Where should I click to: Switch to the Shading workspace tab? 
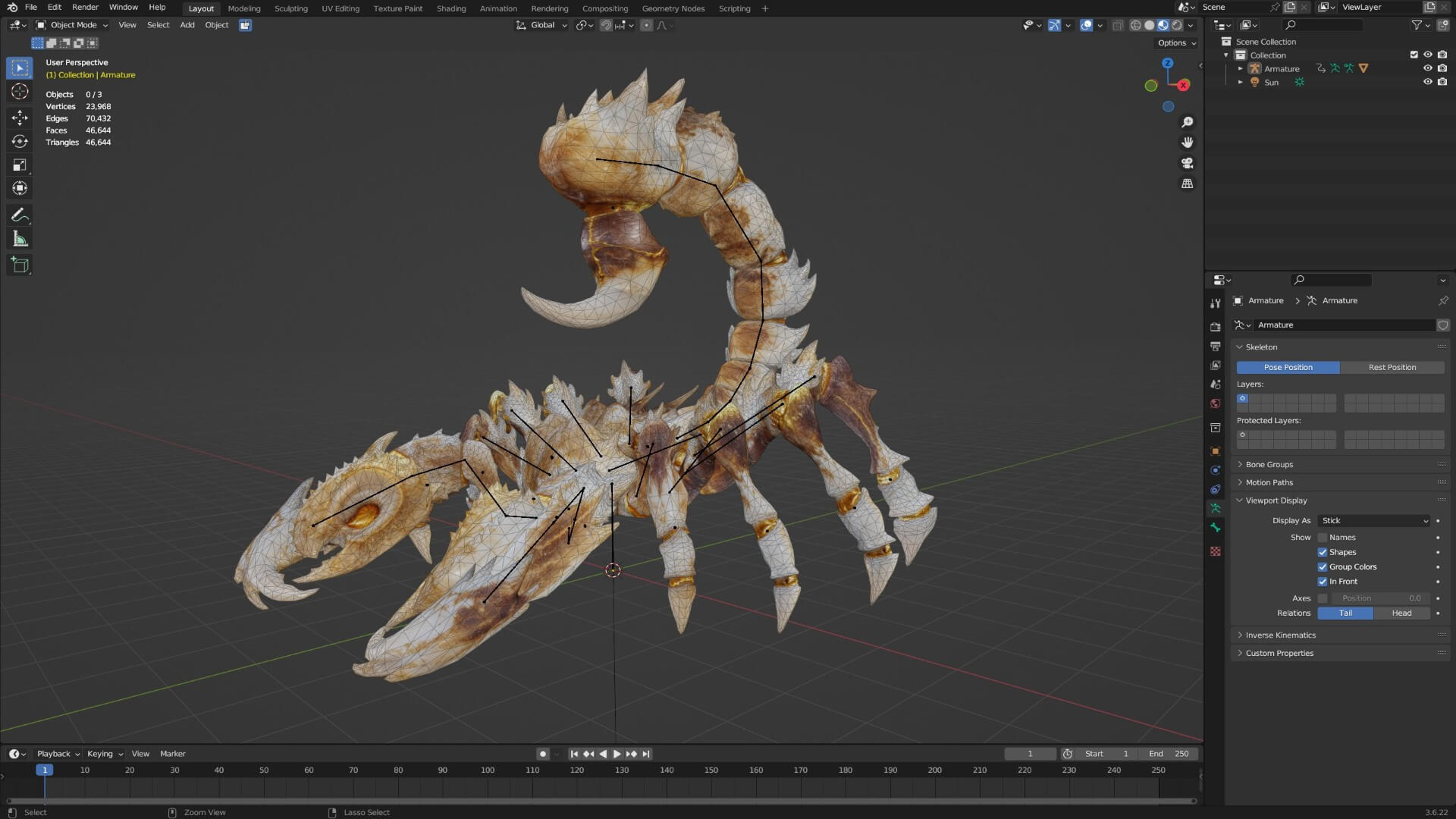(x=451, y=8)
